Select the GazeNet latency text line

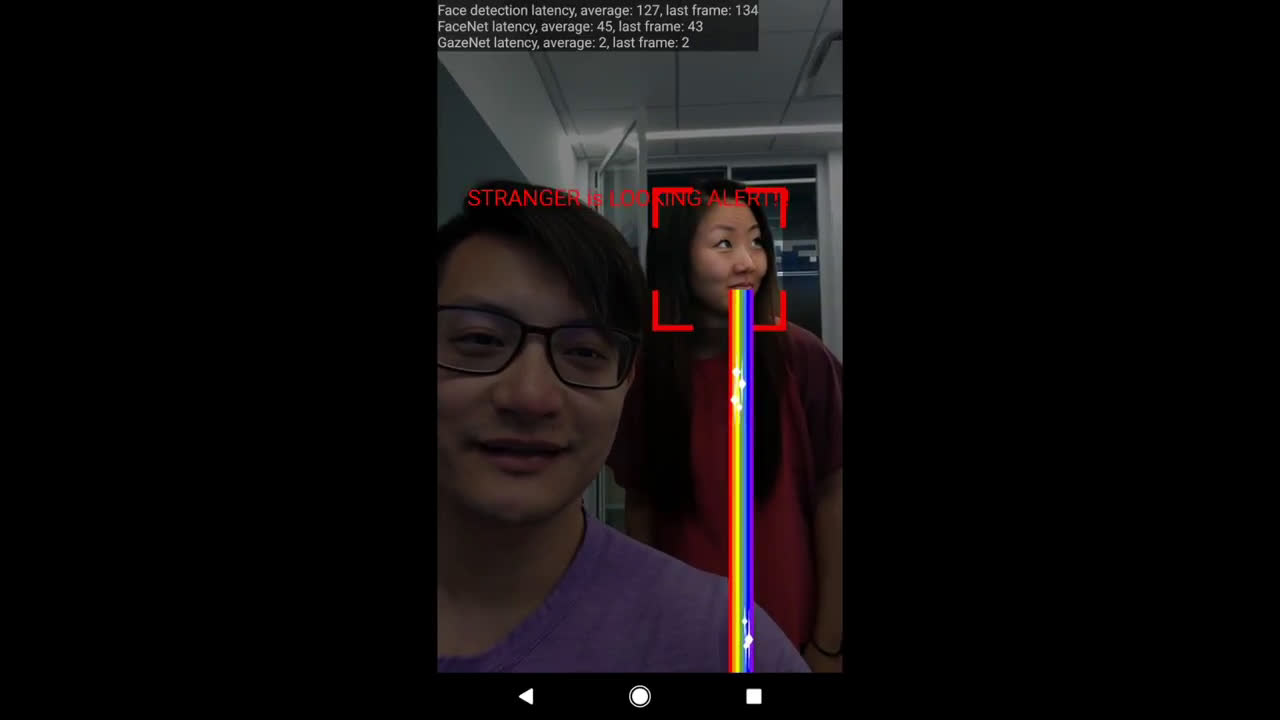pyautogui.click(x=563, y=43)
